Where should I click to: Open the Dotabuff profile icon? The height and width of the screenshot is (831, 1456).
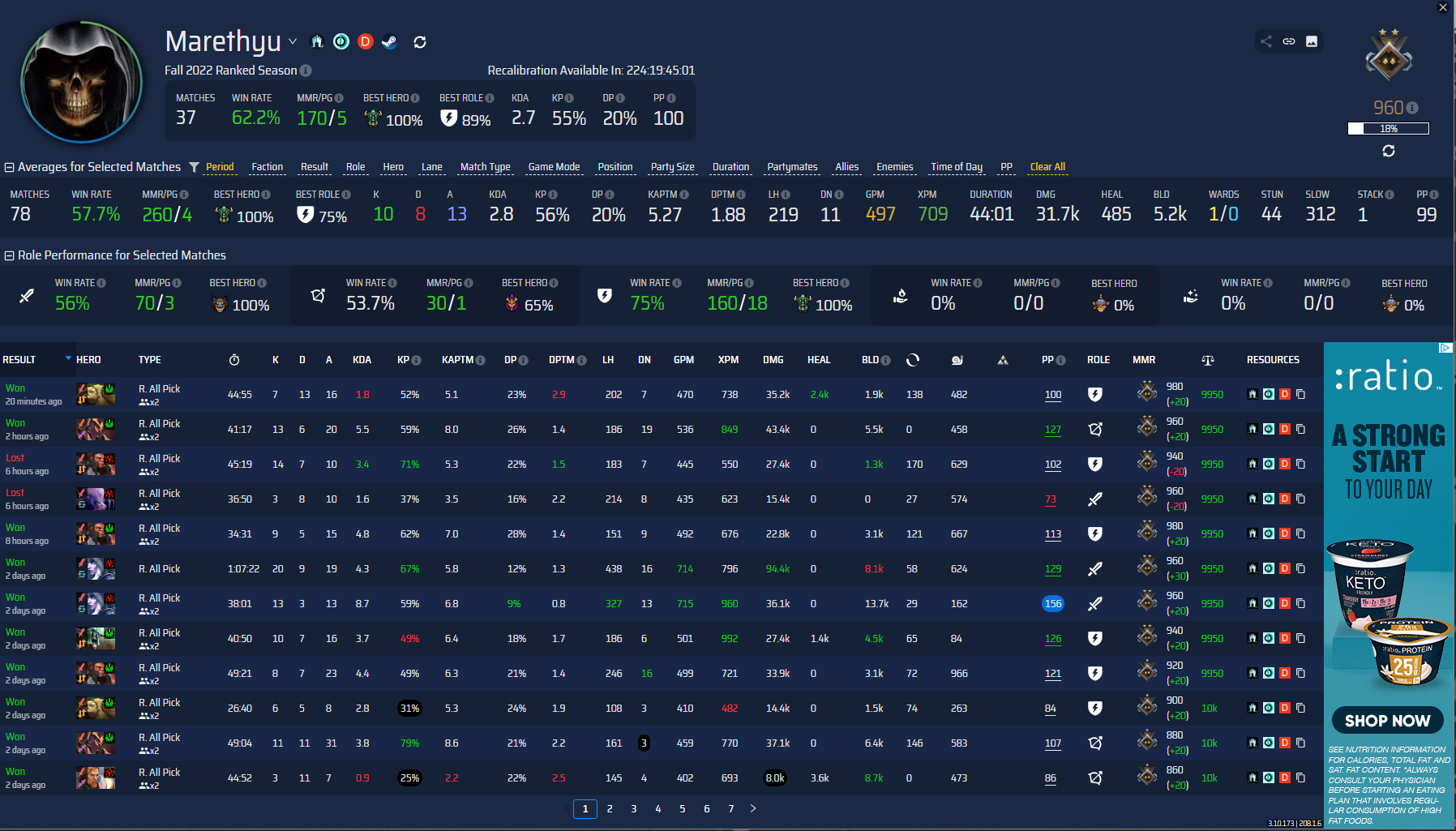pyautogui.click(x=366, y=41)
